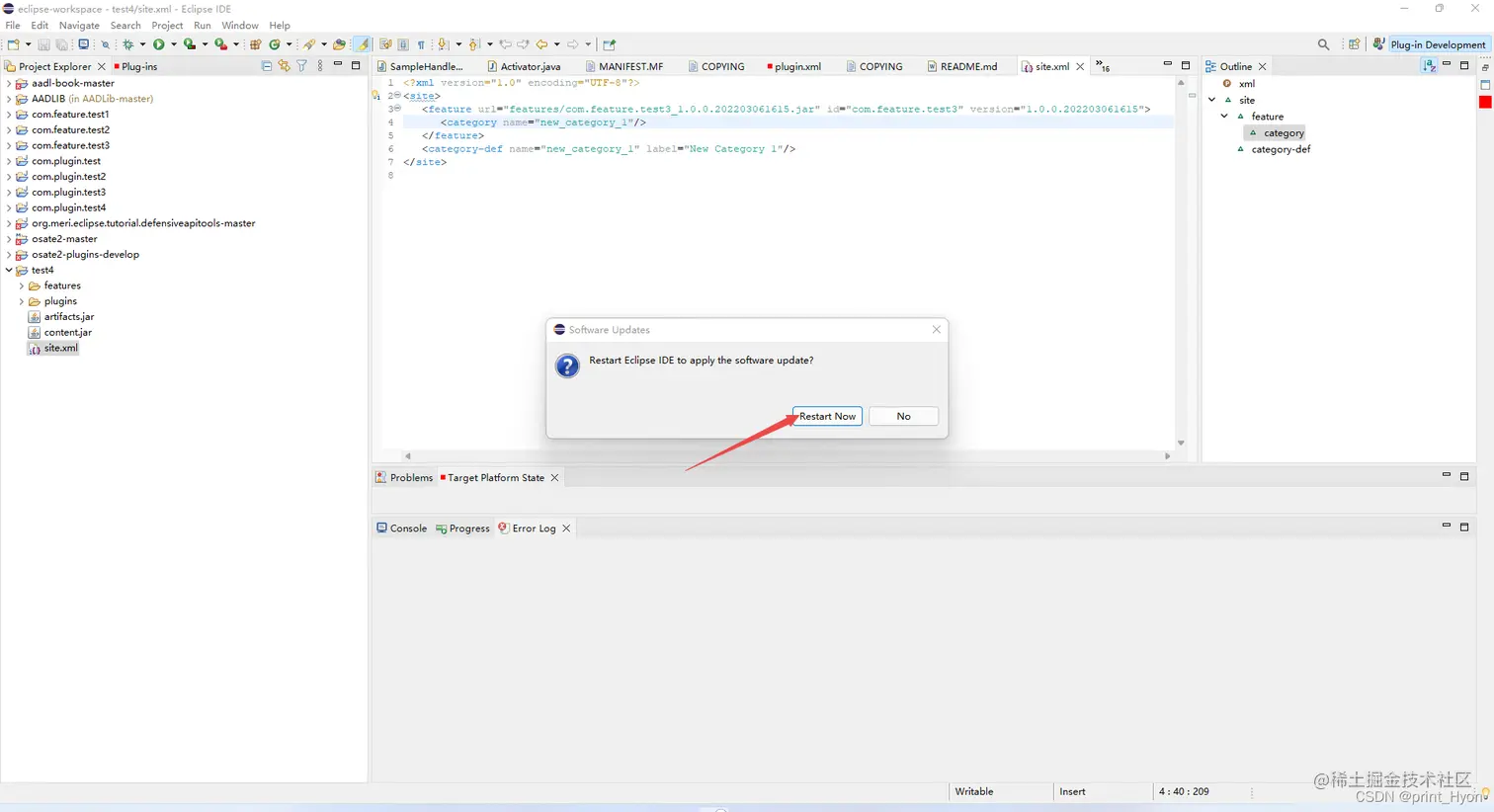Collapse the site node in Outline
Screen dimensions: 1494x812
(1212, 100)
